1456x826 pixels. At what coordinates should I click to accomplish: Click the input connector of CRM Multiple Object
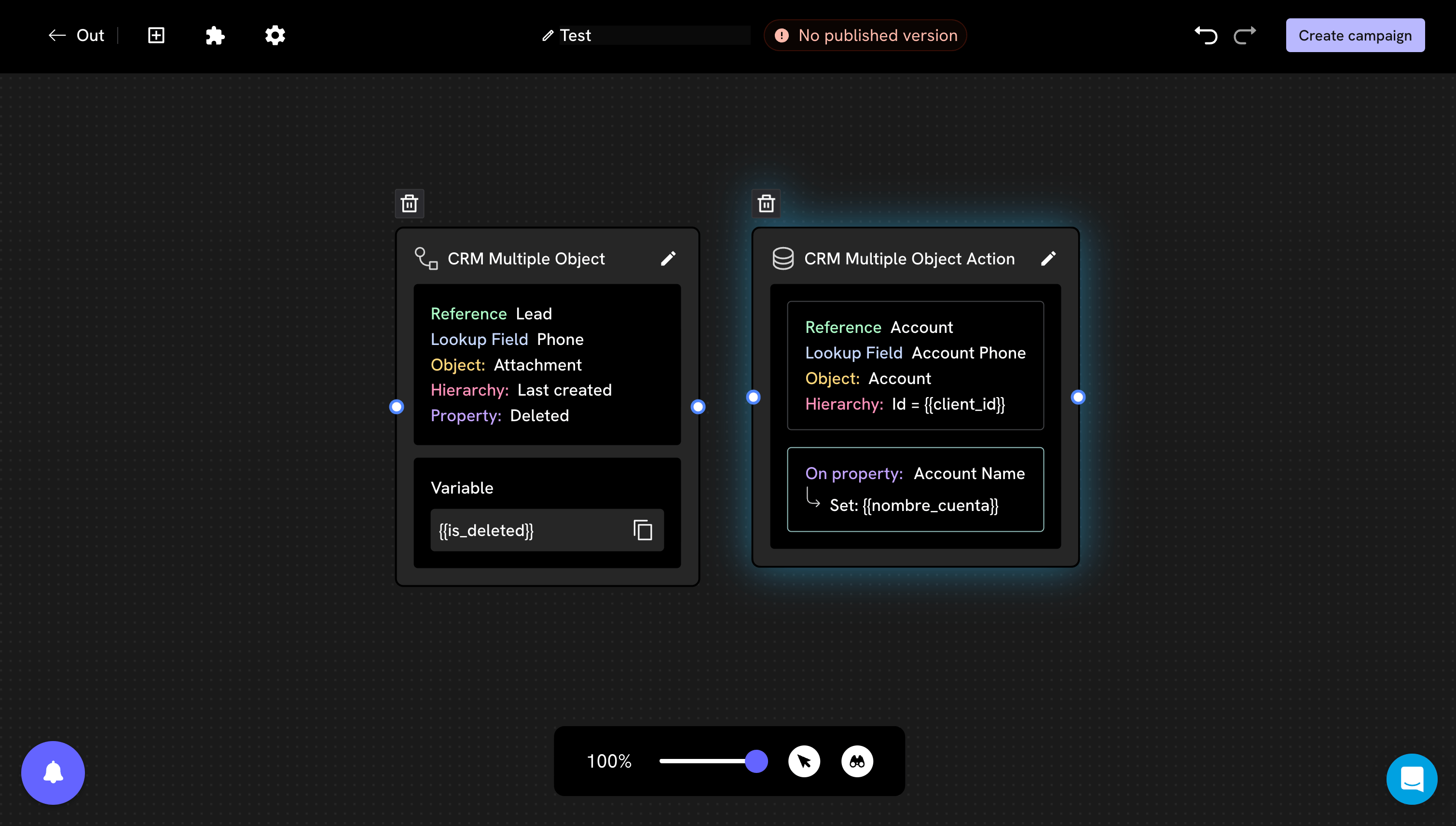tap(397, 407)
